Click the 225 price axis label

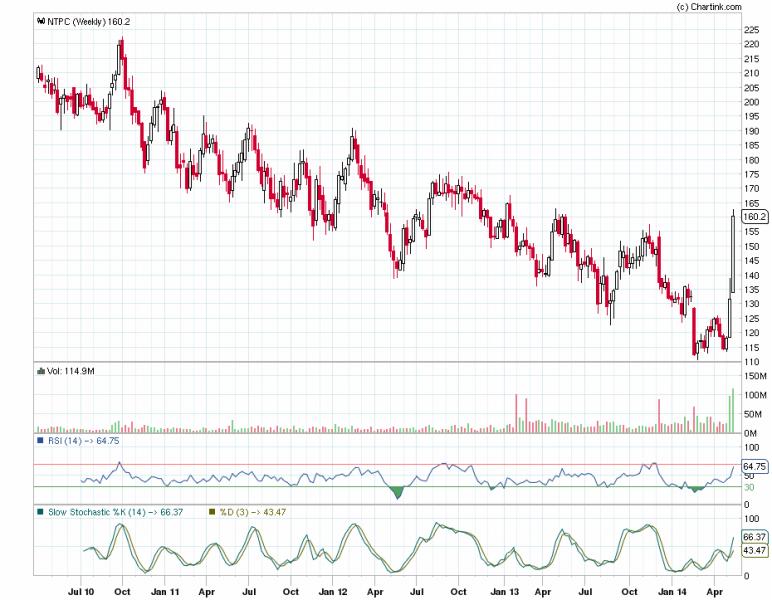click(751, 30)
